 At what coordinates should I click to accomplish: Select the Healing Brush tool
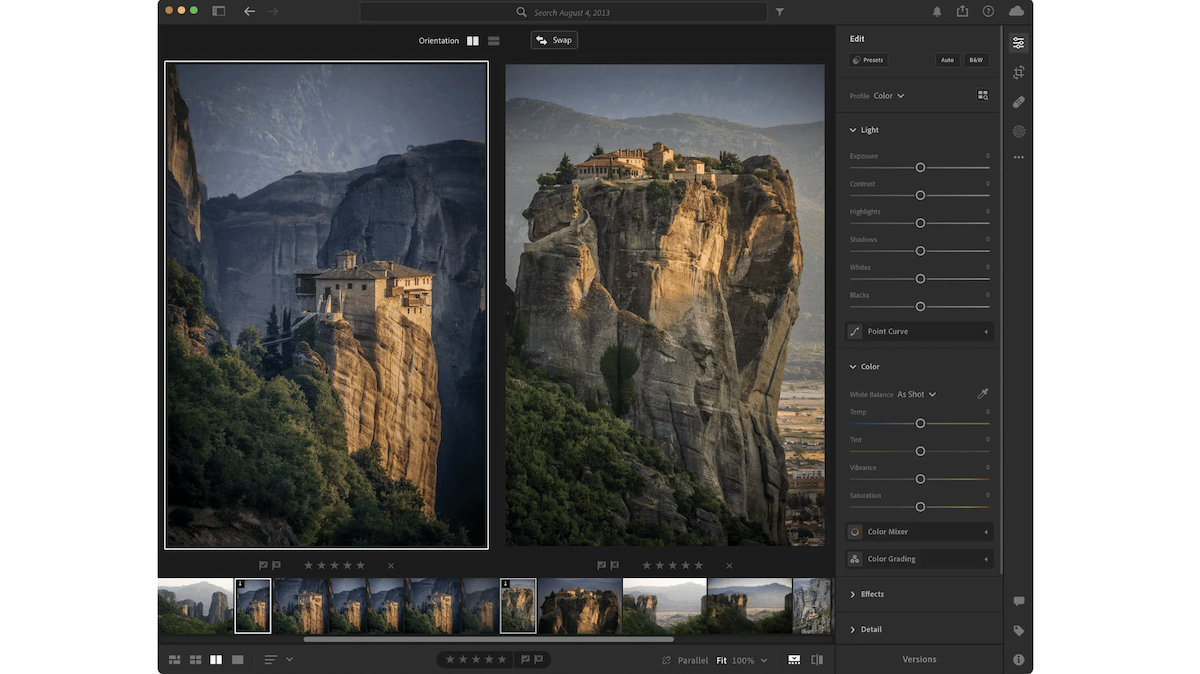pyautogui.click(x=1018, y=102)
